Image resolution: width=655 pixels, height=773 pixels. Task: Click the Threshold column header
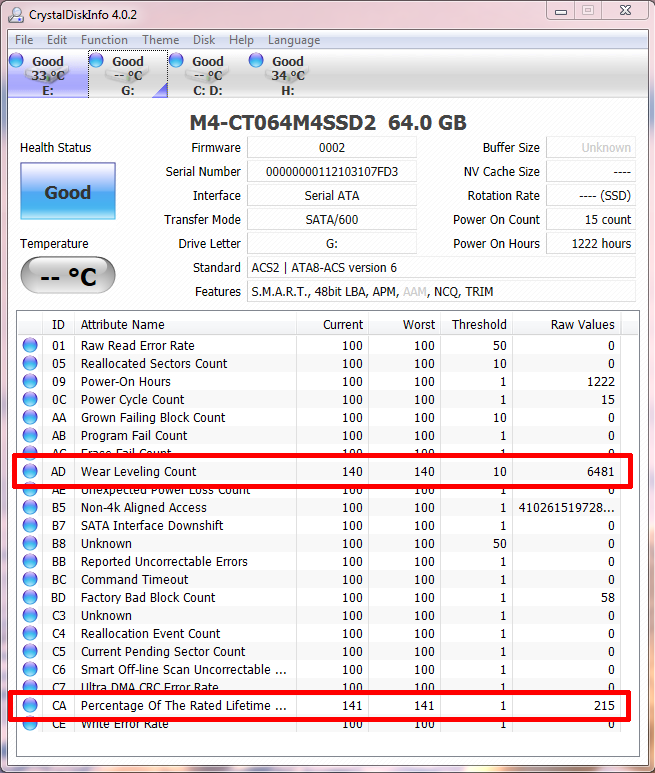(477, 324)
